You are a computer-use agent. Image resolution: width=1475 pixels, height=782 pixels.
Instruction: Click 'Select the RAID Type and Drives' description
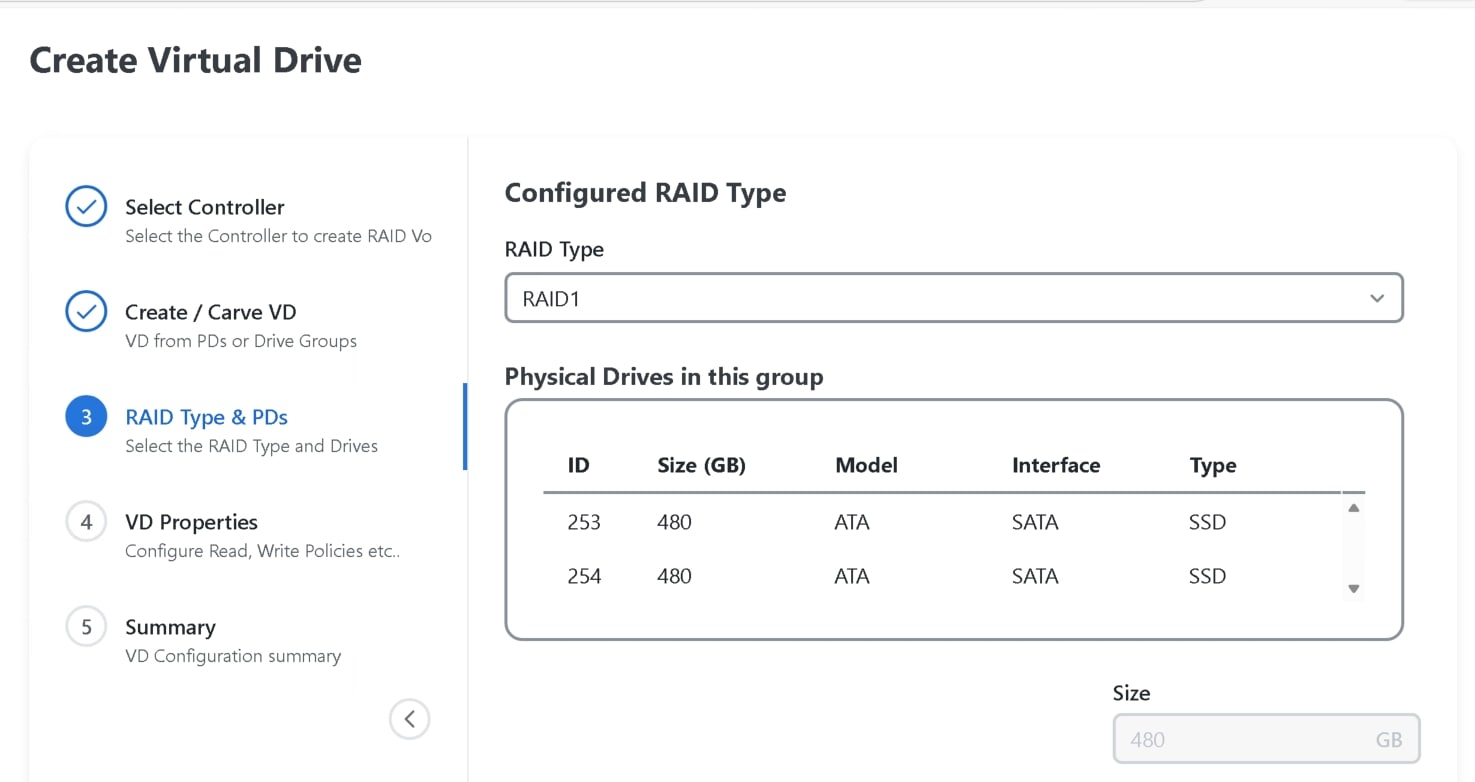click(251, 446)
